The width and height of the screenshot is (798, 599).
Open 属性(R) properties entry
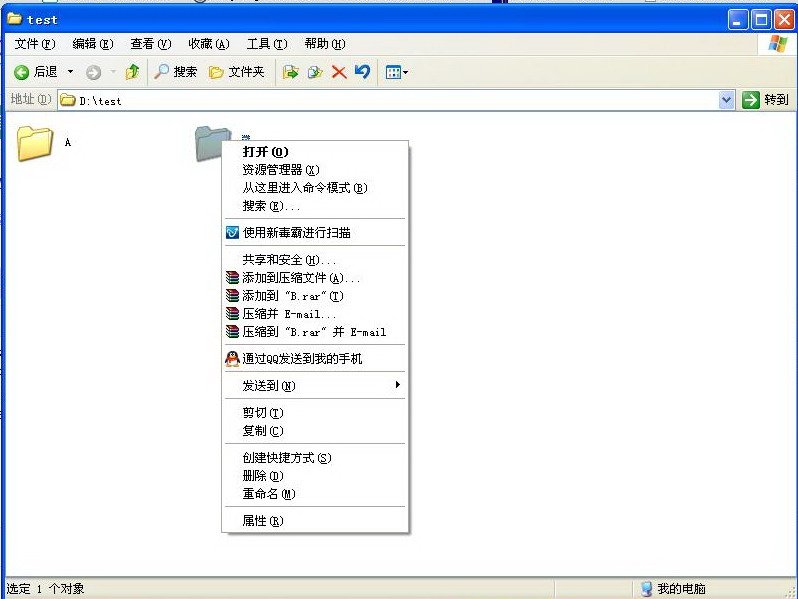(315, 521)
